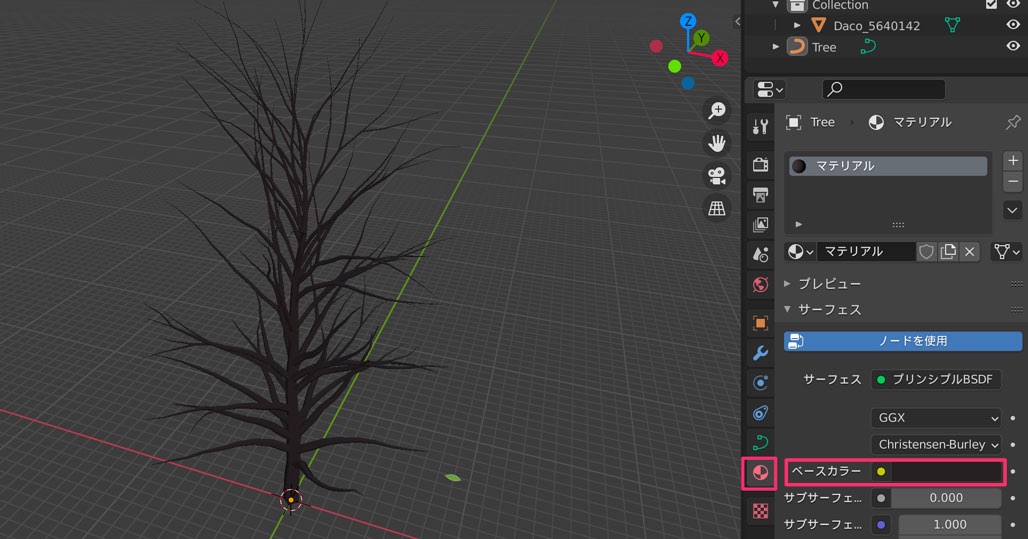Unlink the material with X button
Image resolution: width=1028 pixels, height=539 pixels.
(x=970, y=252)
